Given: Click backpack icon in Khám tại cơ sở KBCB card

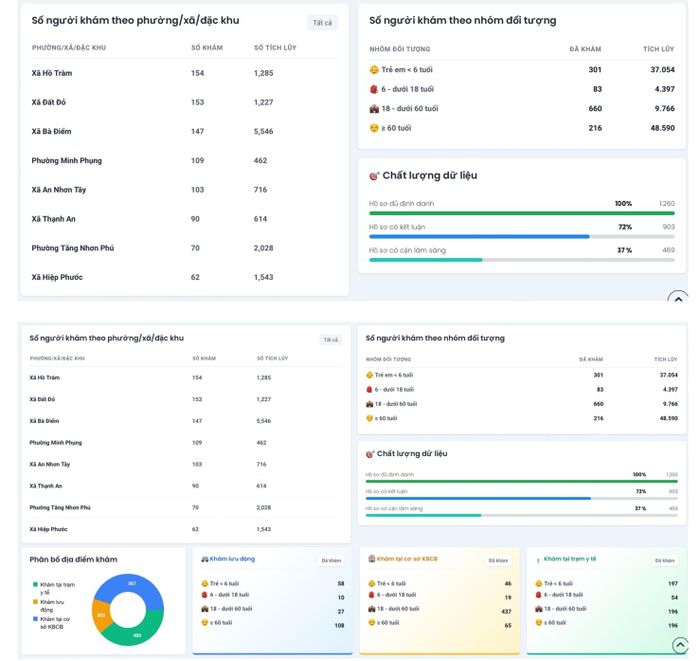Looking at the screenshot, I should [371, 595].
